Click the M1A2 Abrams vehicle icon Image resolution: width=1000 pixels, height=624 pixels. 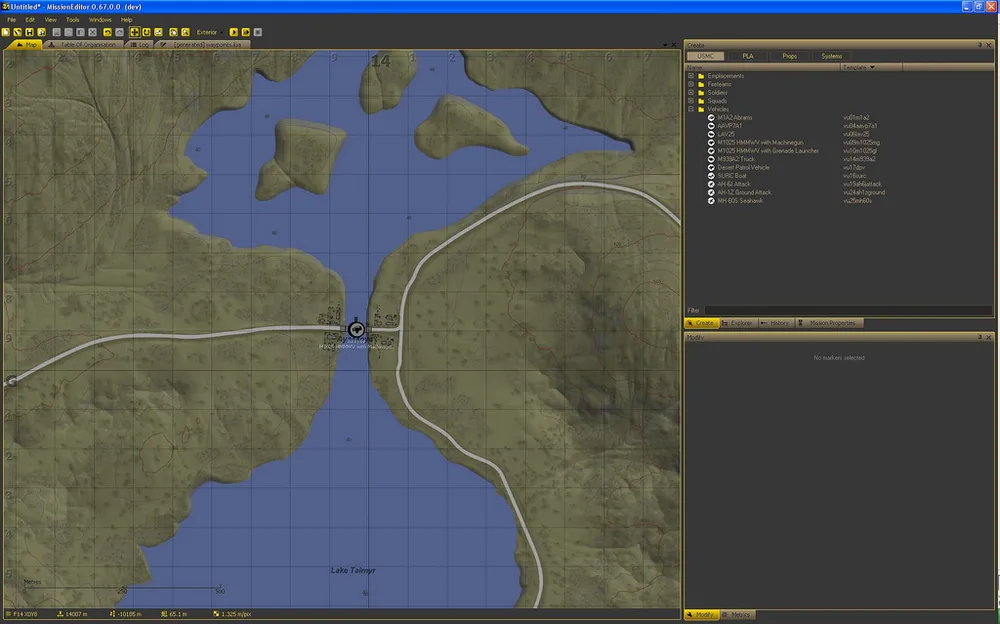[711, 118]
